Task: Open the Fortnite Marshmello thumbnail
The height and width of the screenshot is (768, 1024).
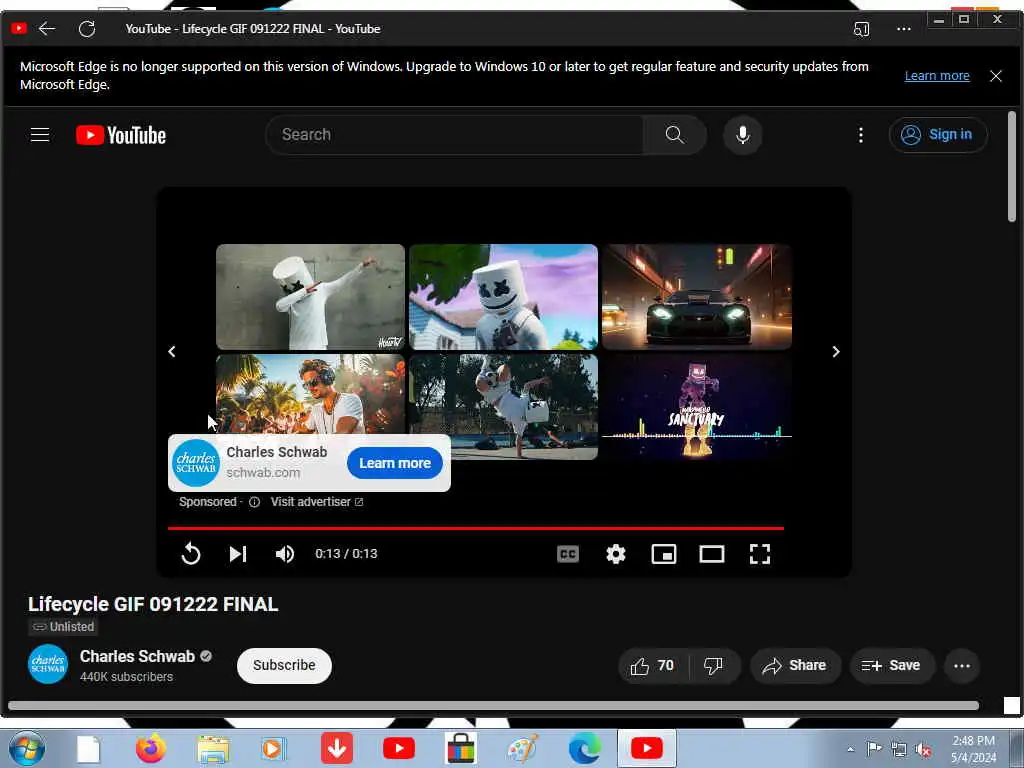Action: click(503, 296)
